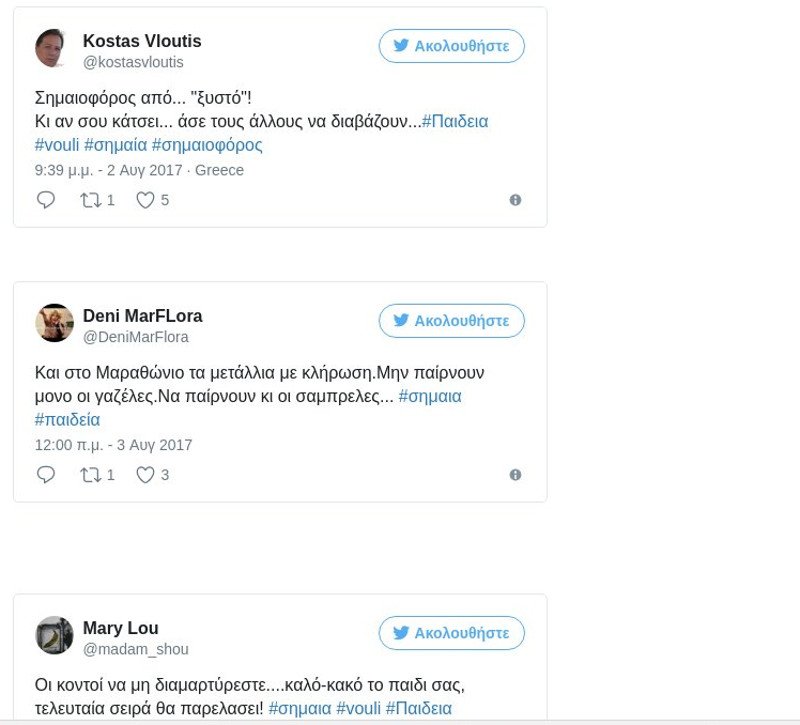Follow Deni MarFLora with Ακολουθήστε button

452,321
